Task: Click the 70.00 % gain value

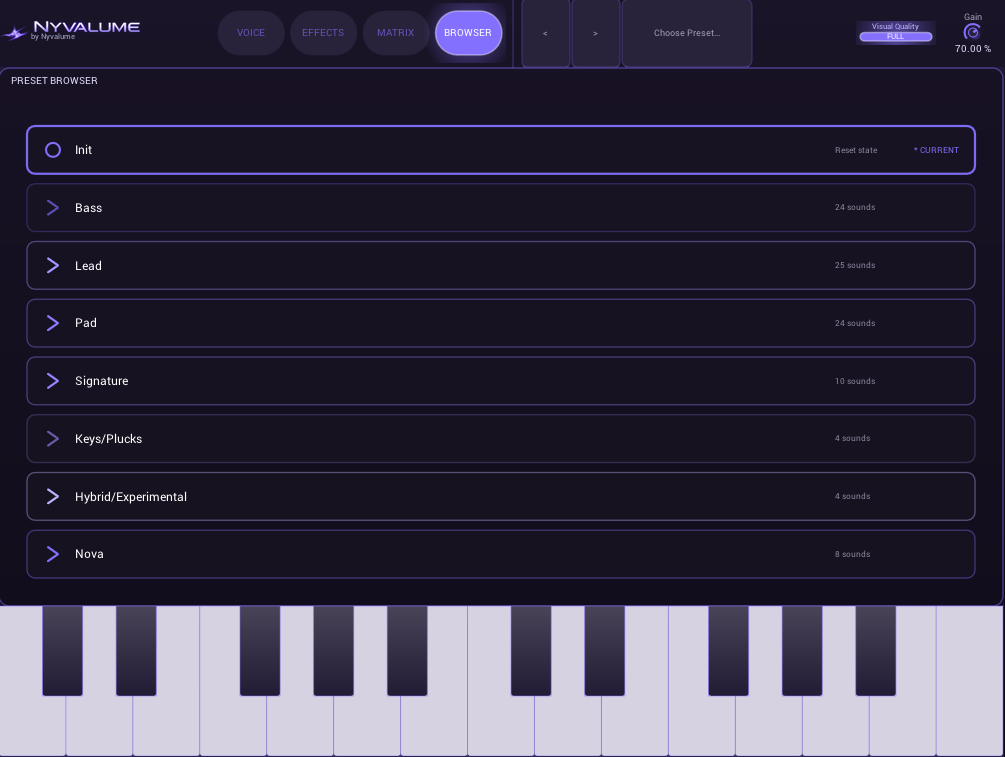Action: click(972, 49)
